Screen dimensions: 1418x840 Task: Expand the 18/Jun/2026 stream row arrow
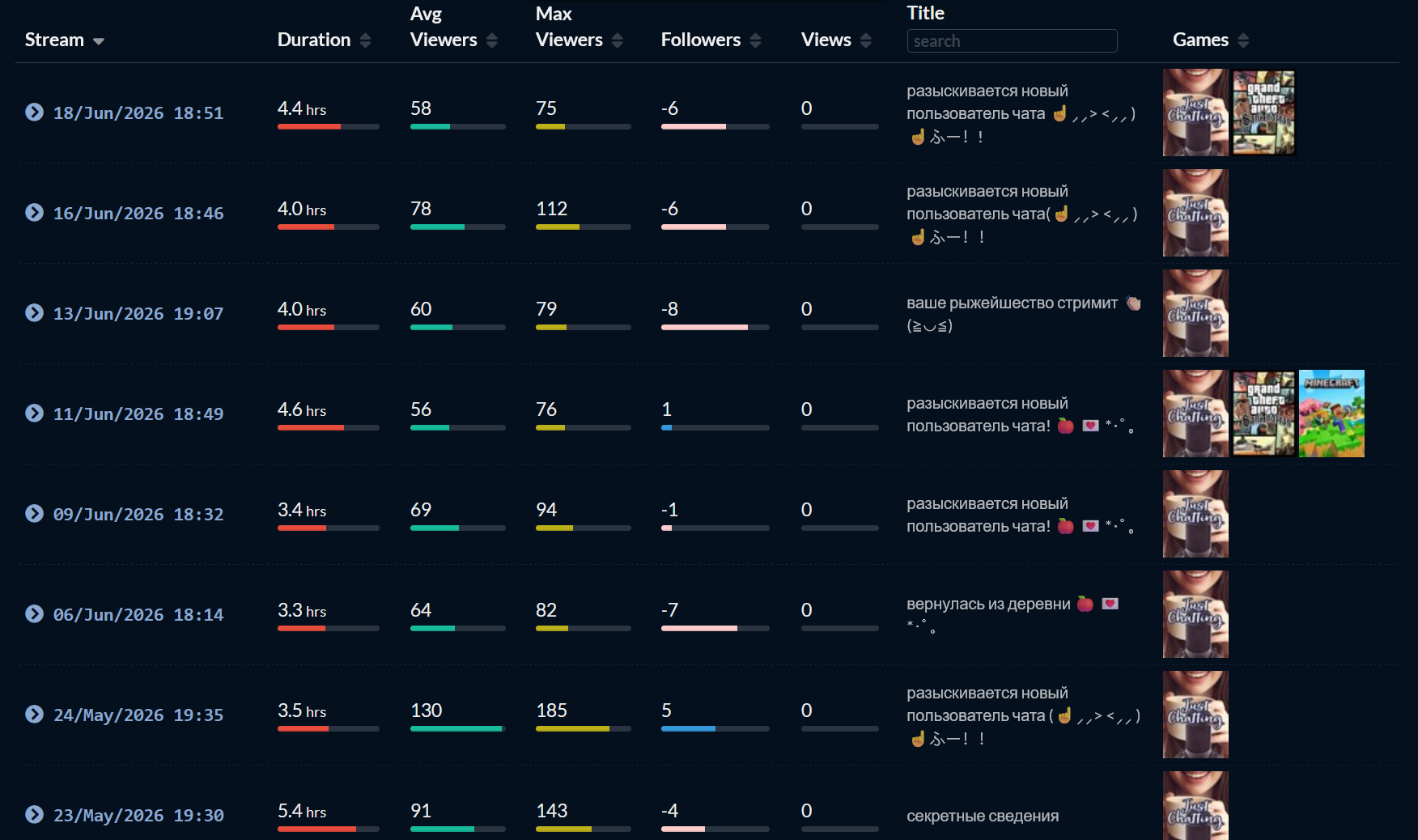(x=34, y=112)
